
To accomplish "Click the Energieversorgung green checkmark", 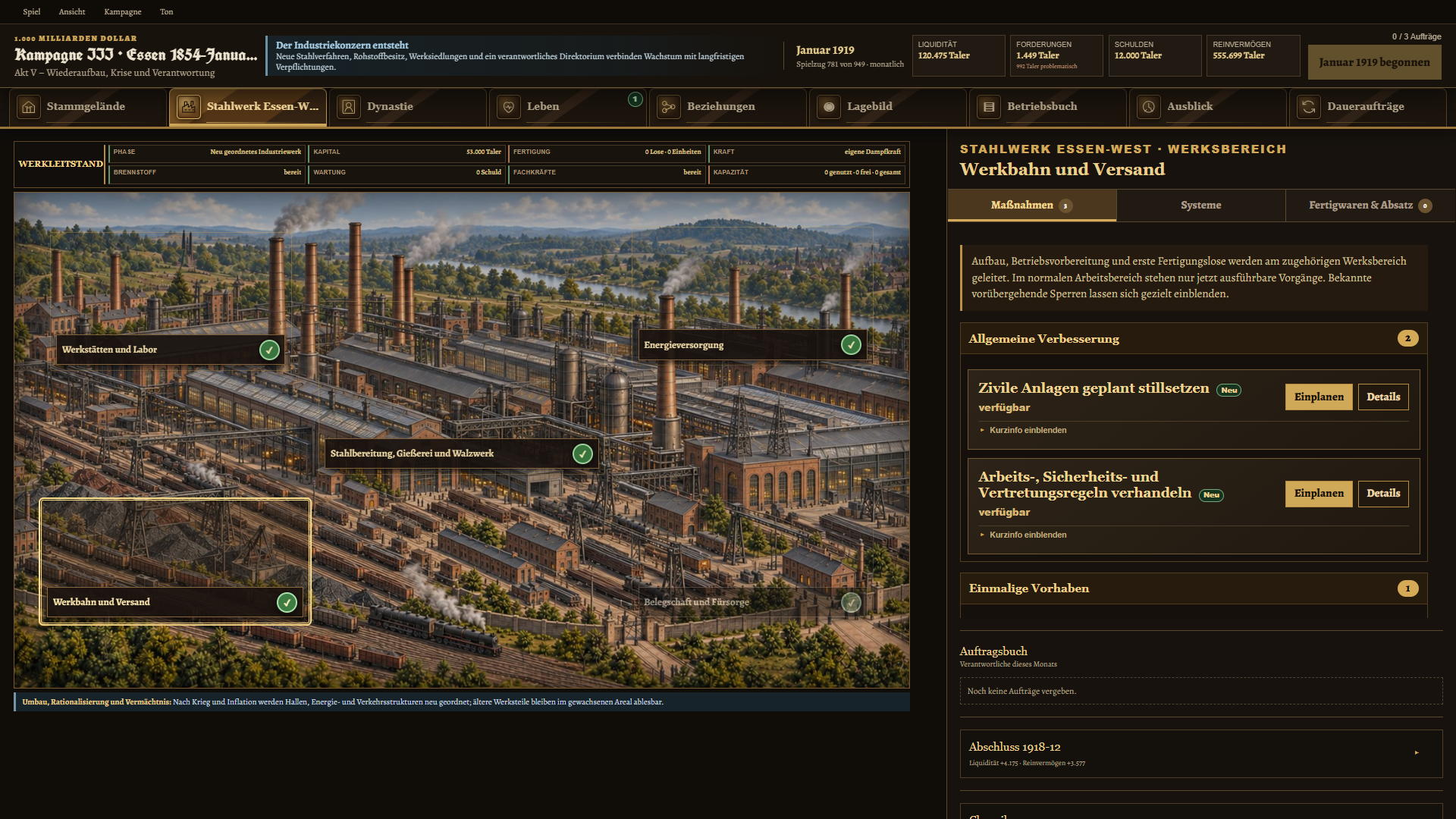I will click(851, 345).
